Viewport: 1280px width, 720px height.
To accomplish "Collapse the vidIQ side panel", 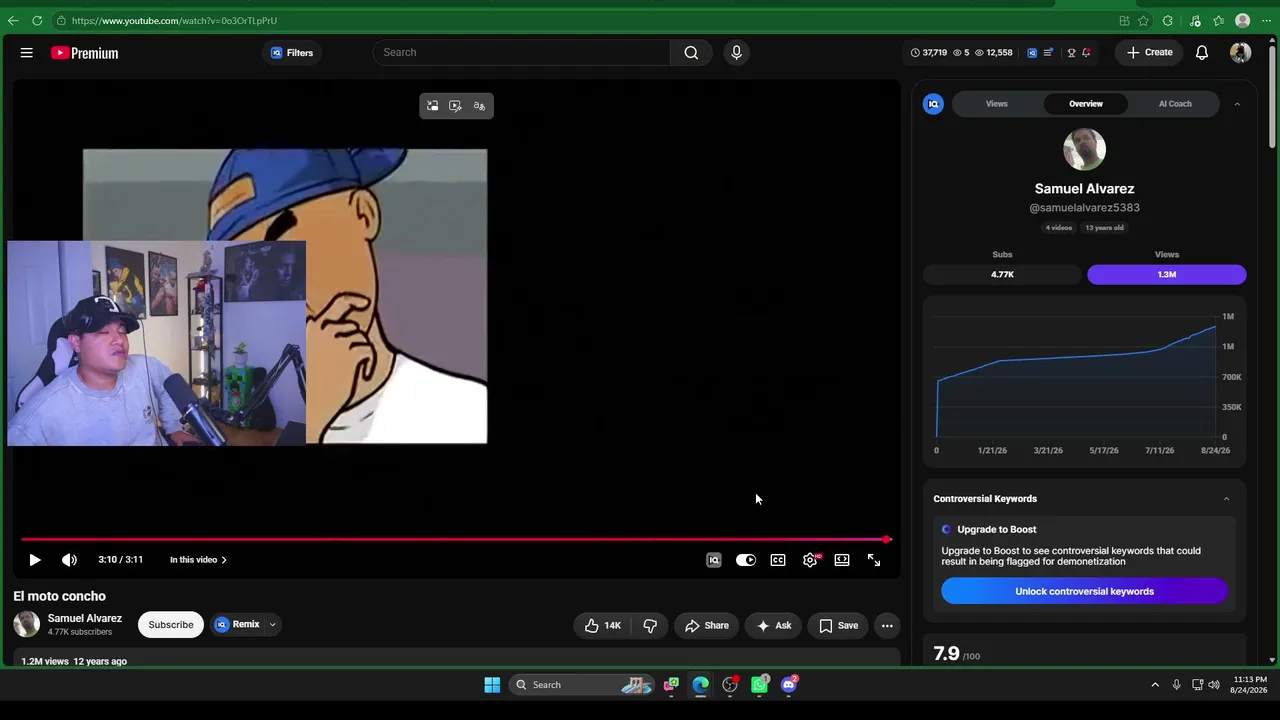I will click(1237, 104).
